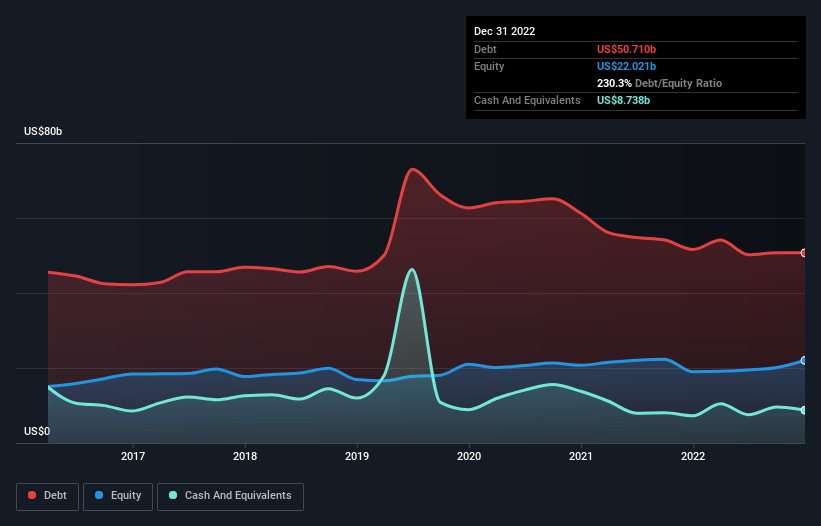Click the red Debt legend dot
Screen dimensions: 821x526
(x=32, y=495)
